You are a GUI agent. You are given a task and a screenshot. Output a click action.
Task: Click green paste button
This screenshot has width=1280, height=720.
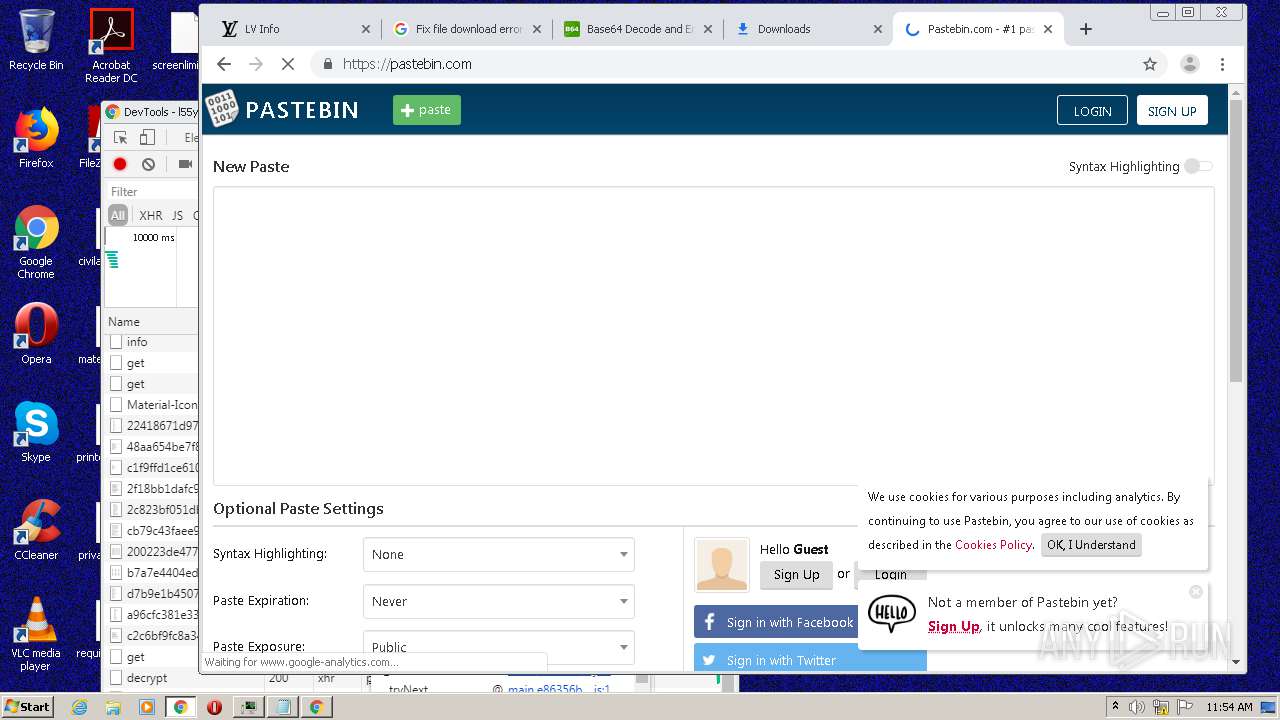point(427,110)
